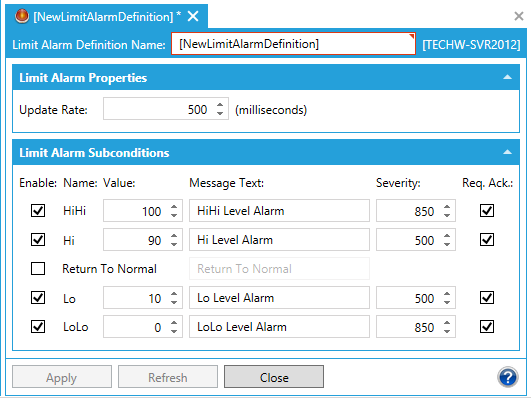Decrease the LoLo value with down arrow

174,331
